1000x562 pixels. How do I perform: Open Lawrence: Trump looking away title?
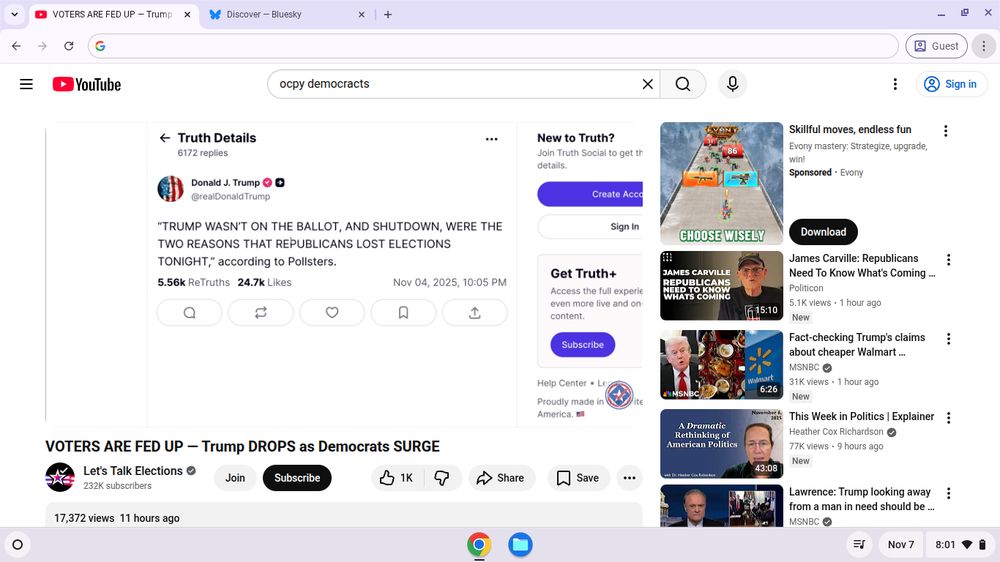[x=862, y=499]
